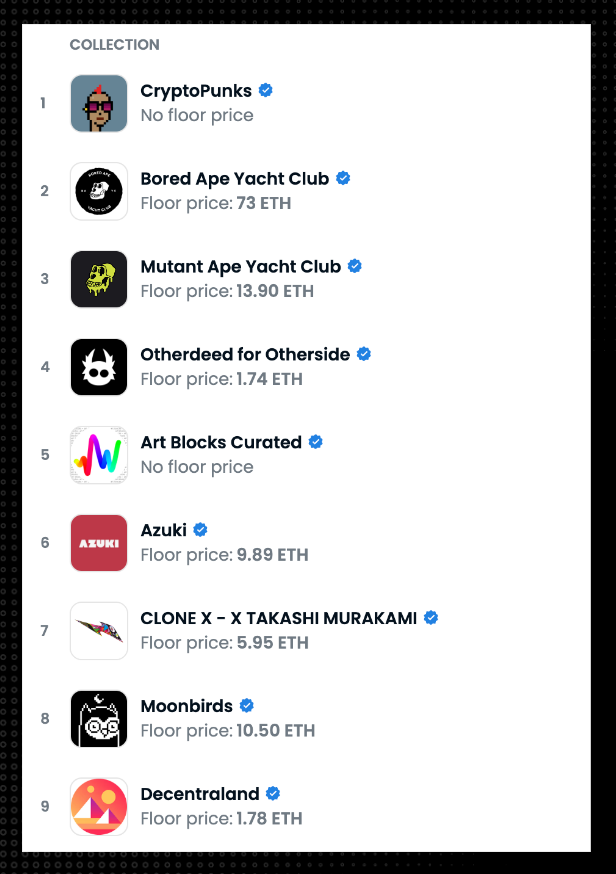Open the CryptoPunks collection avatar
This screenshot has width=616, height=874.
coord(99,104)
